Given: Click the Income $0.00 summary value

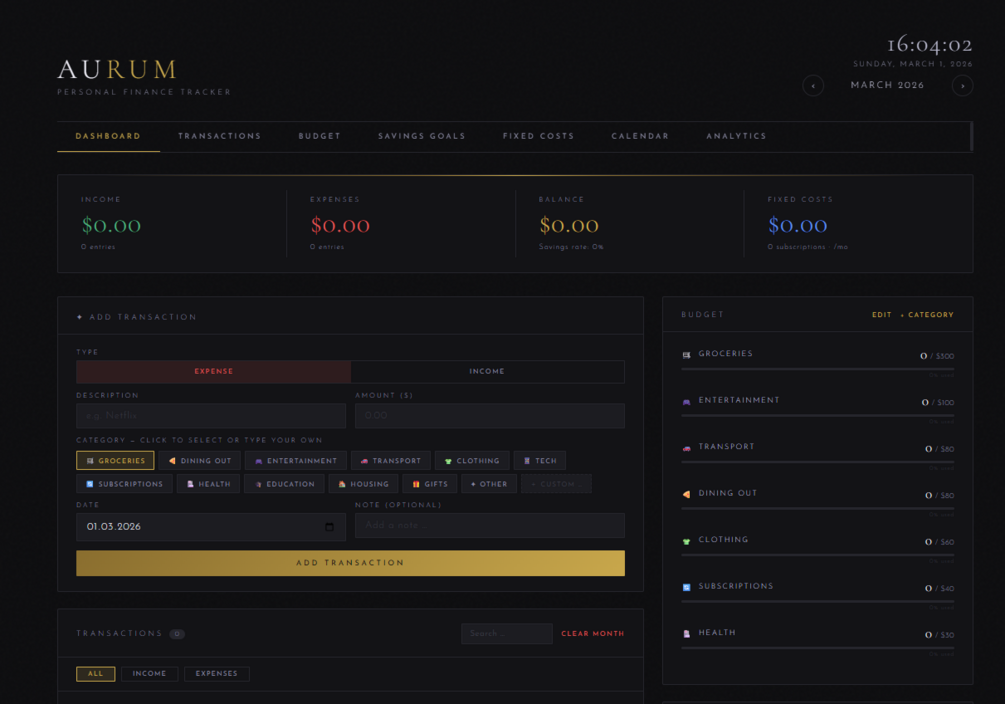Looking at the screenshot, I should point(112,225).
